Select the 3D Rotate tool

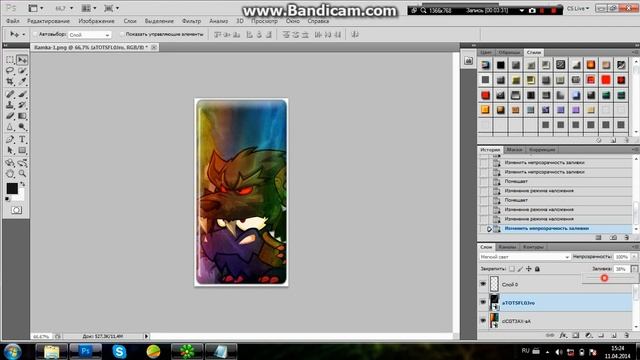click(x=10, y=163)
